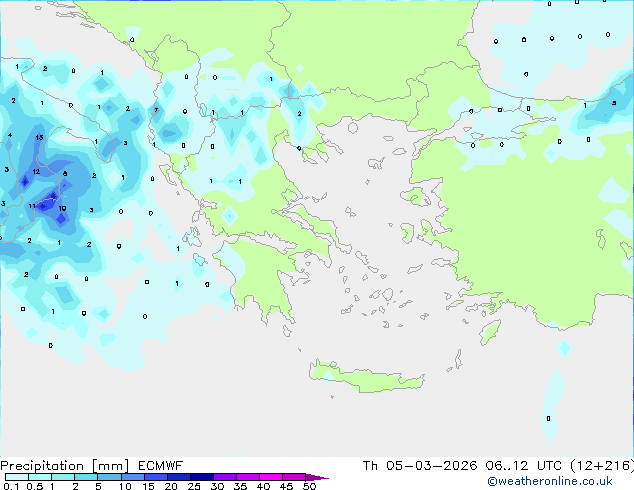This screenshot has width=634, height=490.
Task: Click the above-50 arrow tip of legend
Action: point(317,477)
